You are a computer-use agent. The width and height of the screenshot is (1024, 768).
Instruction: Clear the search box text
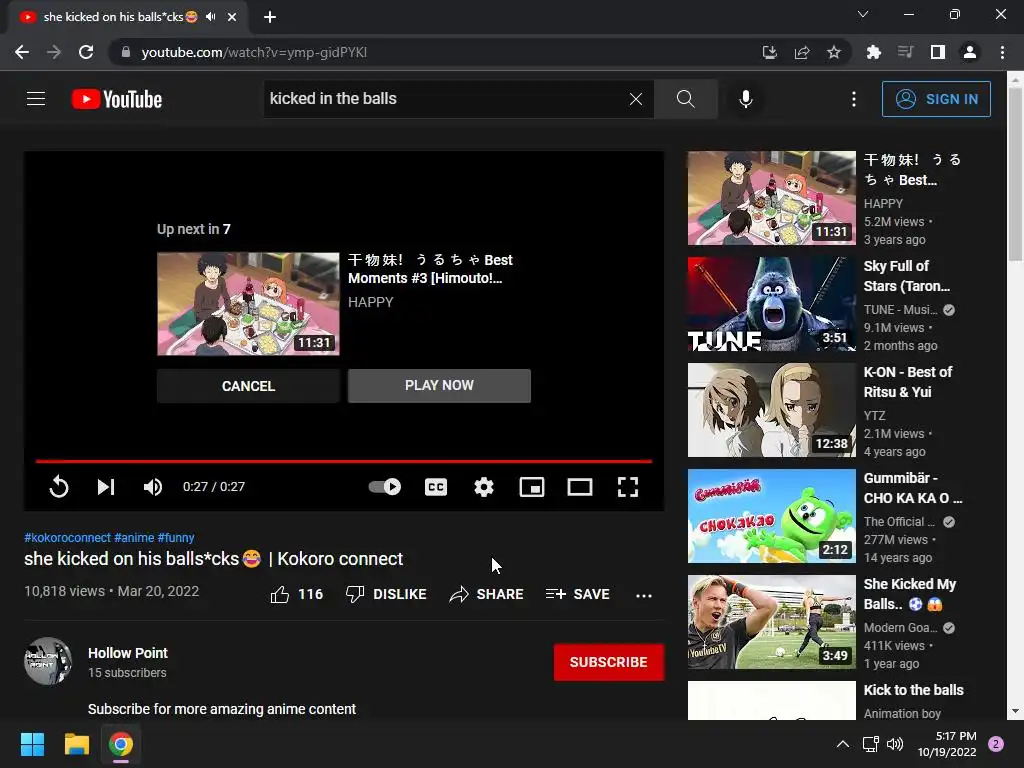coord(635,99)
